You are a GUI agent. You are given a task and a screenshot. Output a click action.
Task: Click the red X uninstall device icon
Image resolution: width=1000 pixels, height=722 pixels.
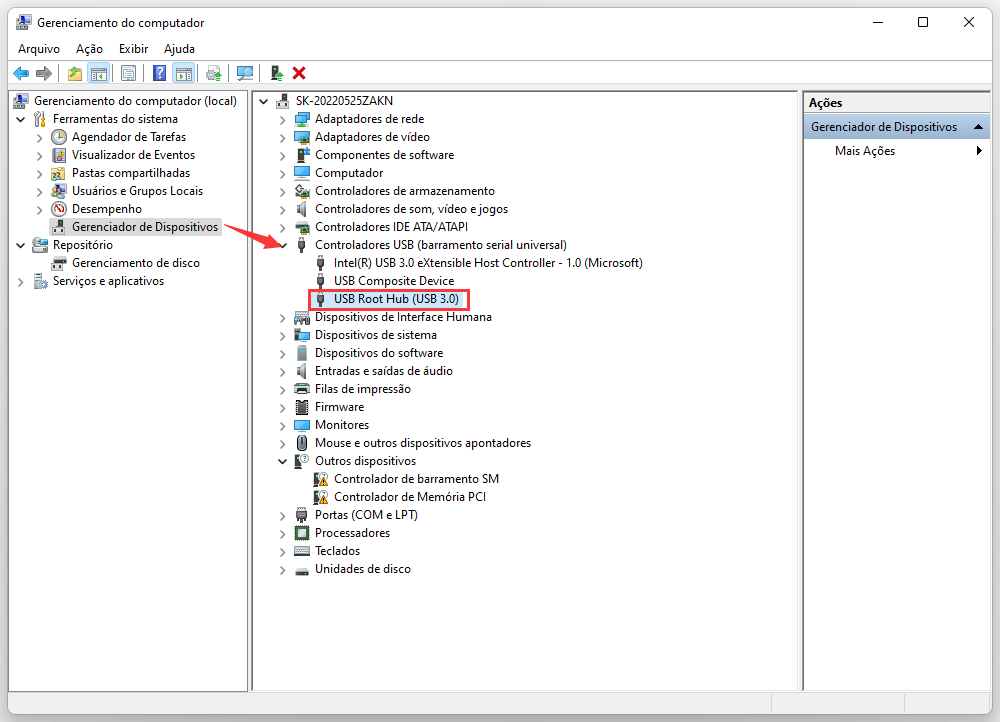coord(299,73)
